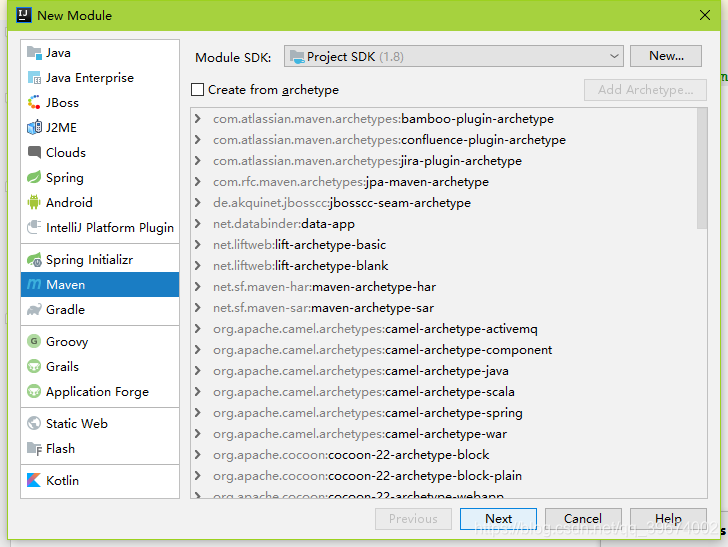
Task: Expand camel-archetype-activemq entry
Action: click(198, 329)
